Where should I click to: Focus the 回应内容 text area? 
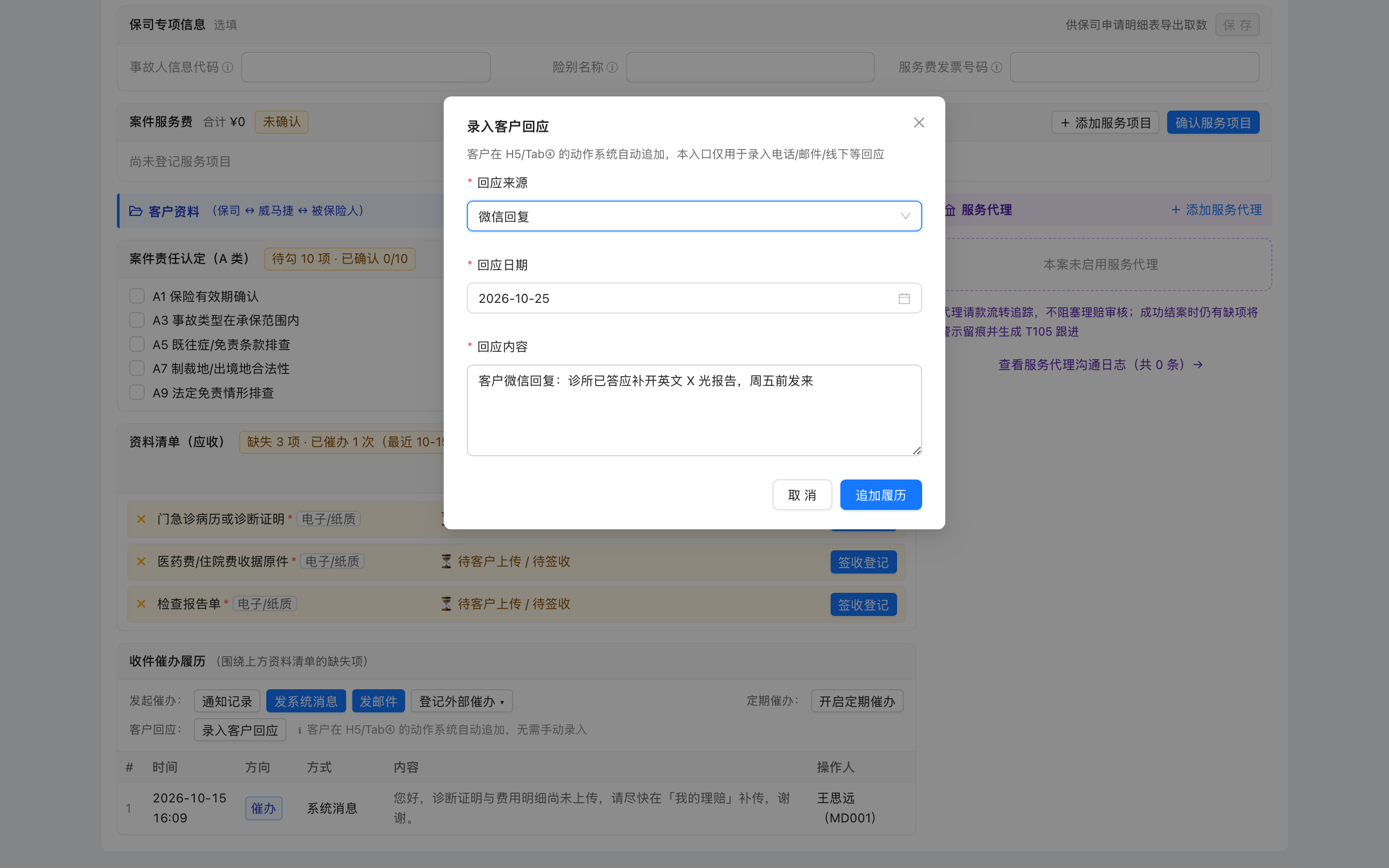694,410
